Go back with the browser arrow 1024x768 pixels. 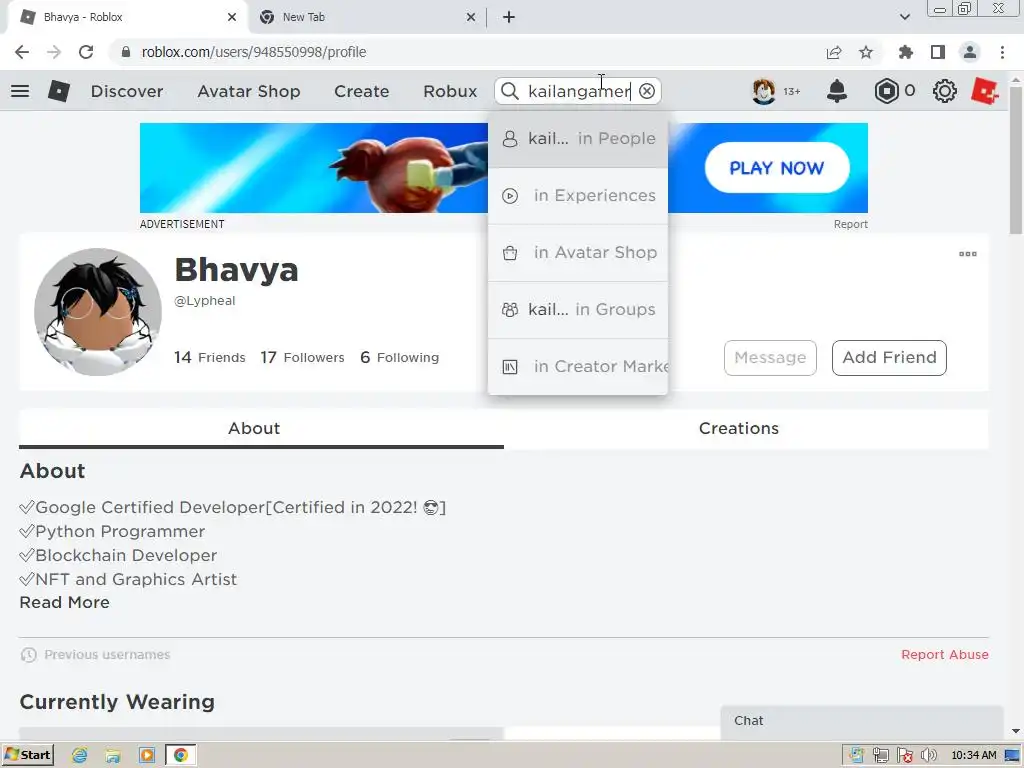22,52
